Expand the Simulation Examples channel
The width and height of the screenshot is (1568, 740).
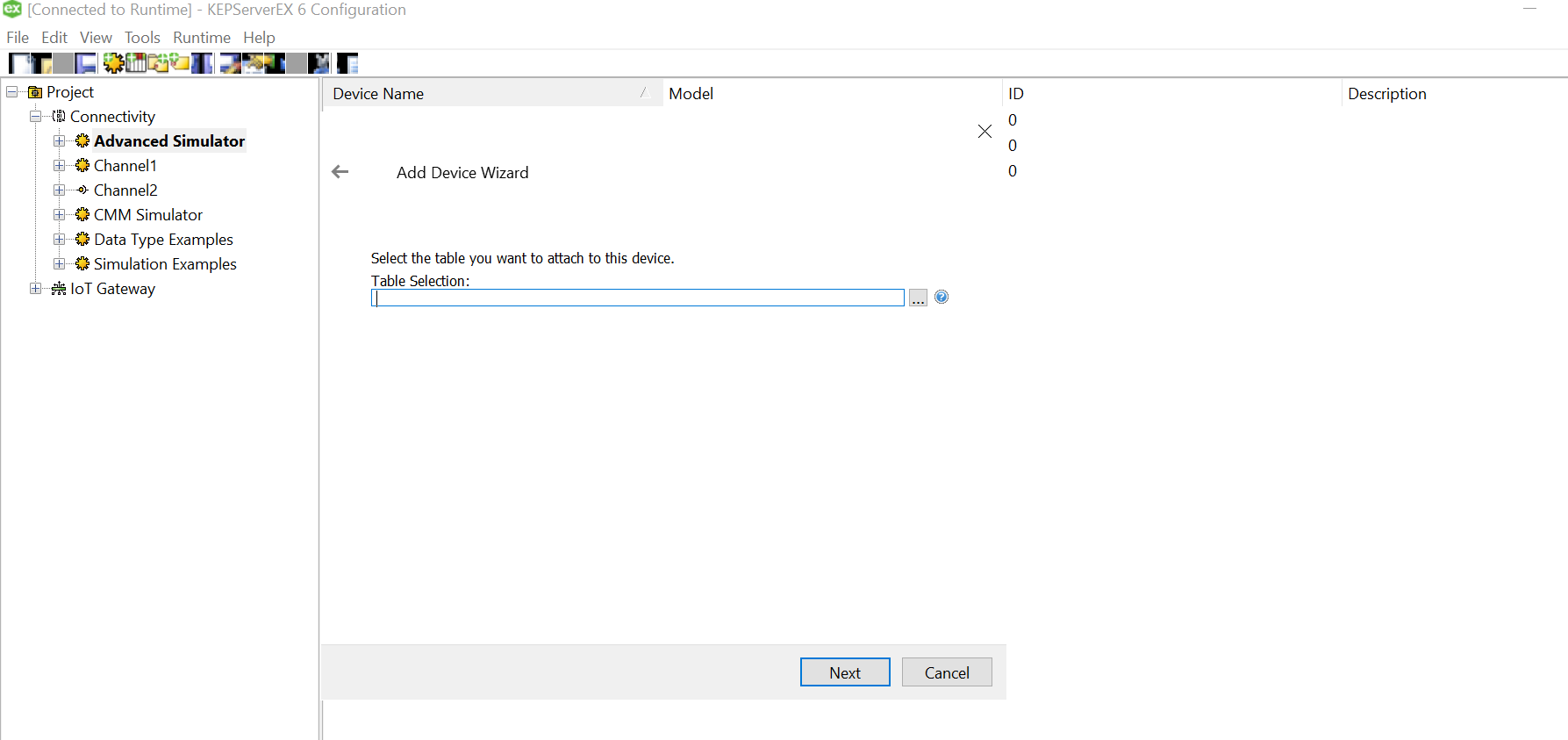[59, 264]
